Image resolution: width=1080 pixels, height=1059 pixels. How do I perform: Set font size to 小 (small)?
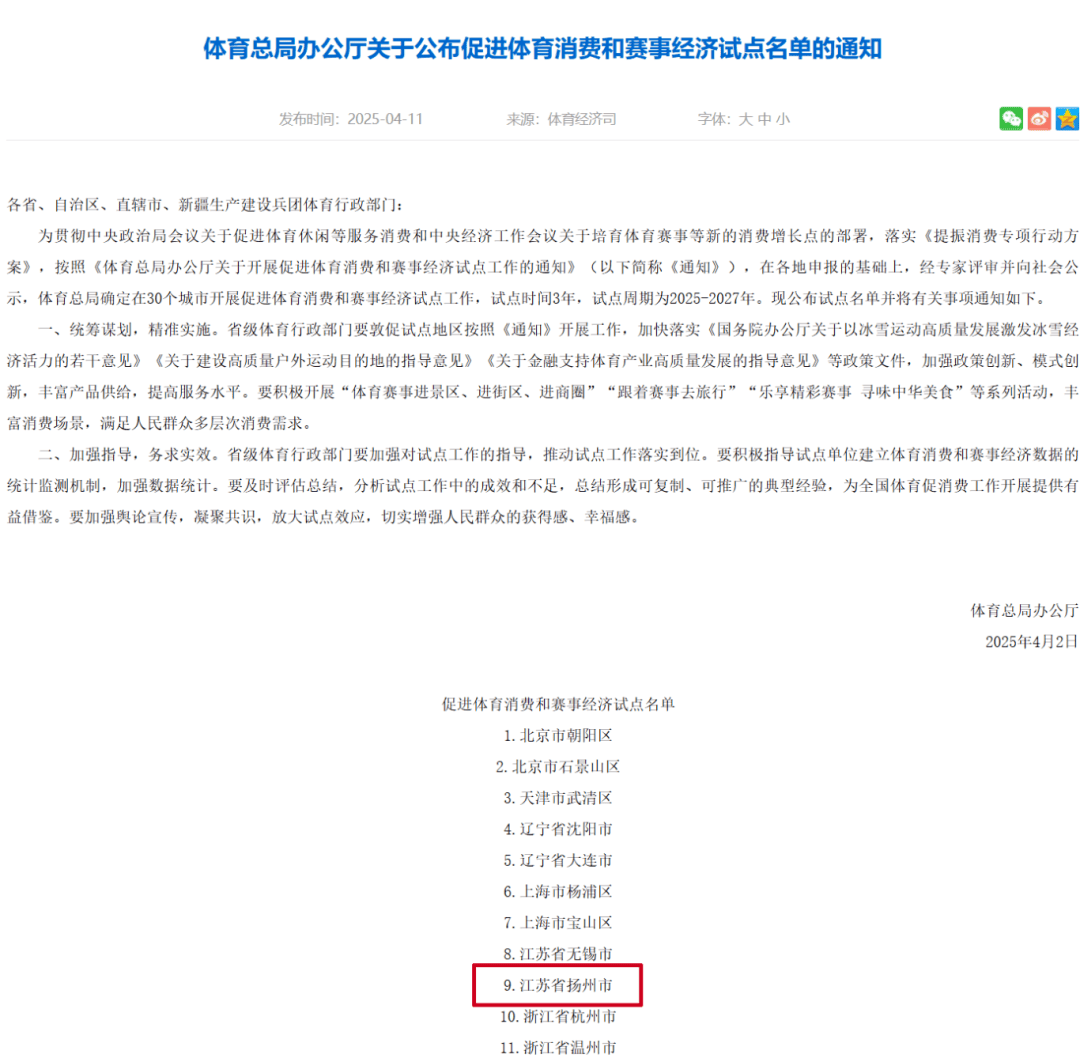click(782, 119)
